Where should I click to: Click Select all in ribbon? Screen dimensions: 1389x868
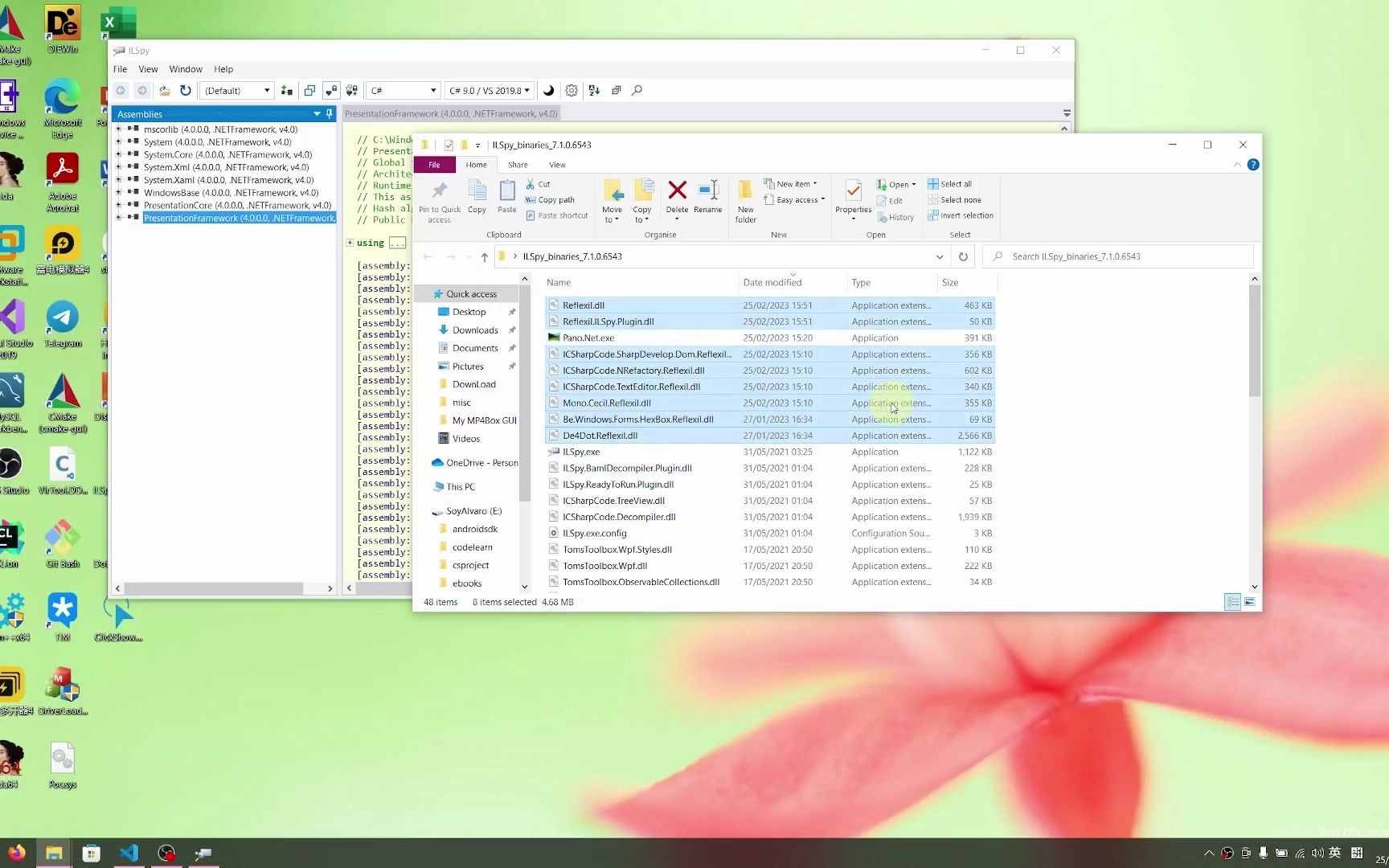[x=949, y=184]
